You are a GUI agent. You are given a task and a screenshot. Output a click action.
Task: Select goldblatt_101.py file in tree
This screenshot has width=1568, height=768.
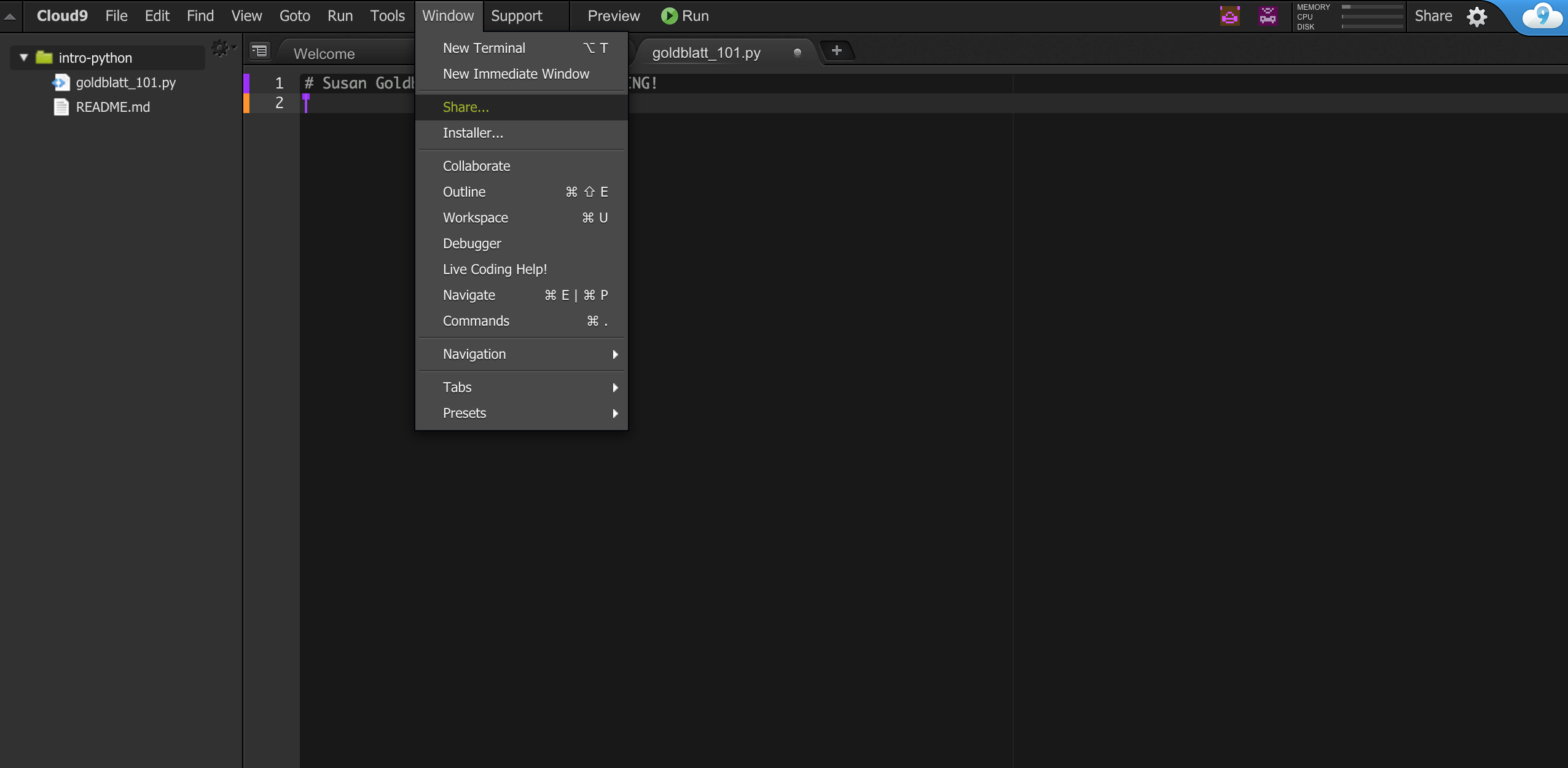[x=125, y=82]
